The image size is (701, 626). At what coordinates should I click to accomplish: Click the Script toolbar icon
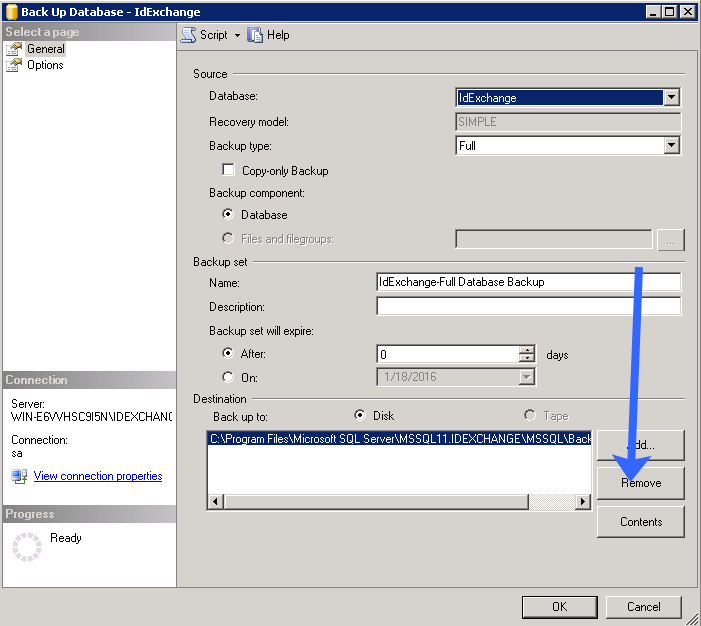pos(188,35)
